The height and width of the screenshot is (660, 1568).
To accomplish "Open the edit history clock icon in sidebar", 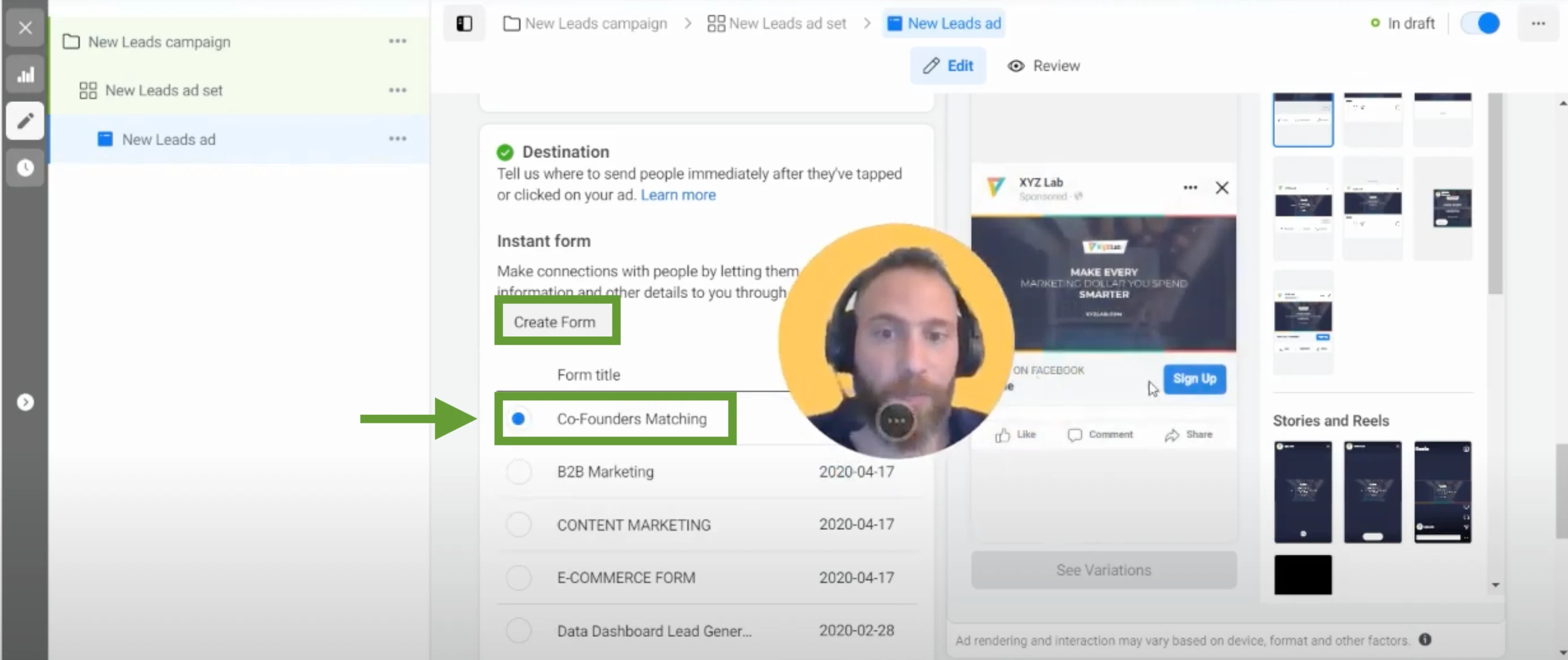I will point(25,168).
